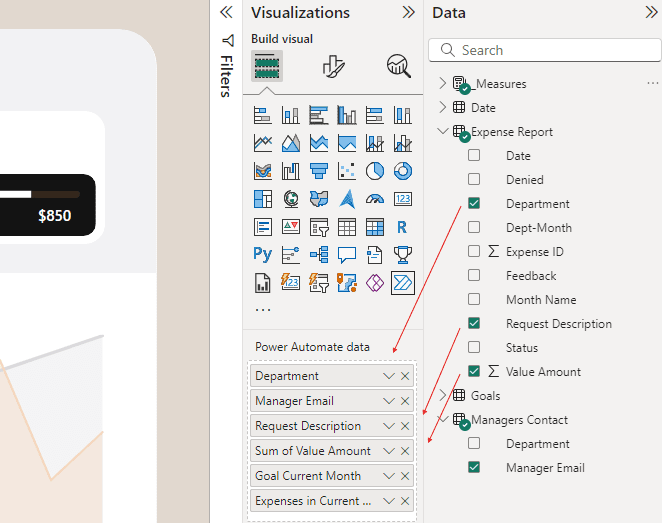
Task: Select the stacked bar chart visual
Action: pos(263,115)
